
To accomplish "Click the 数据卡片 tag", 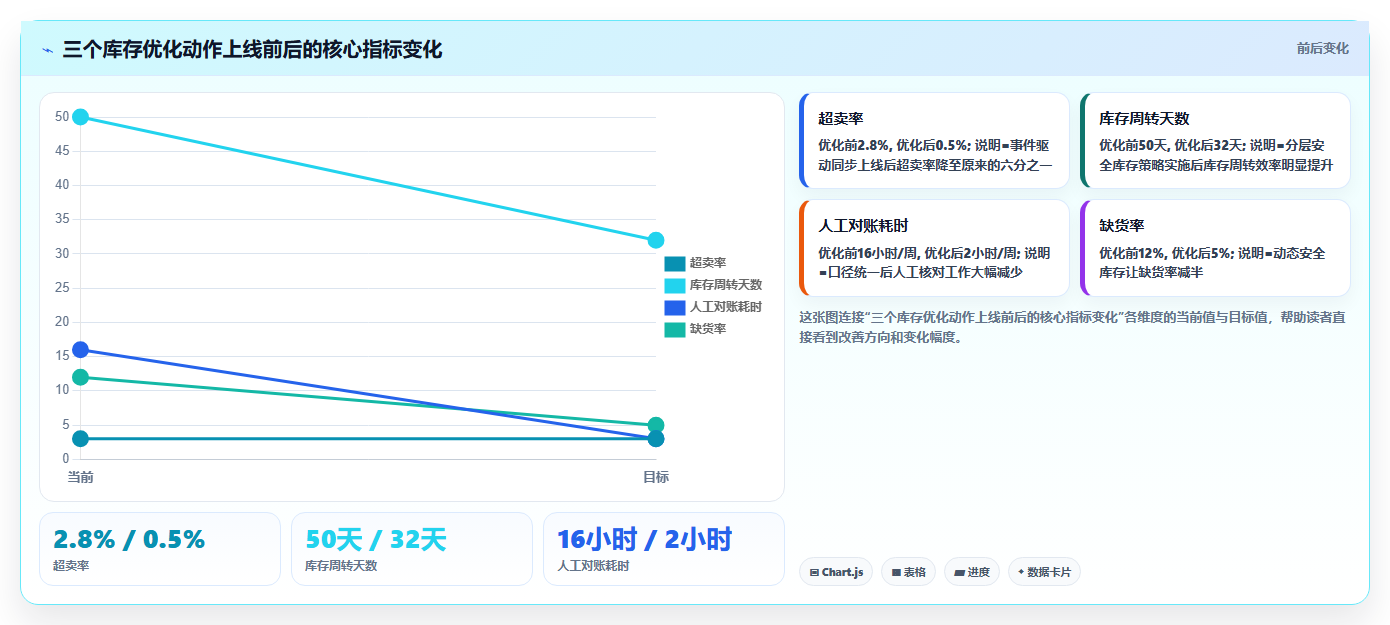I will click(x=1044, y=572).
